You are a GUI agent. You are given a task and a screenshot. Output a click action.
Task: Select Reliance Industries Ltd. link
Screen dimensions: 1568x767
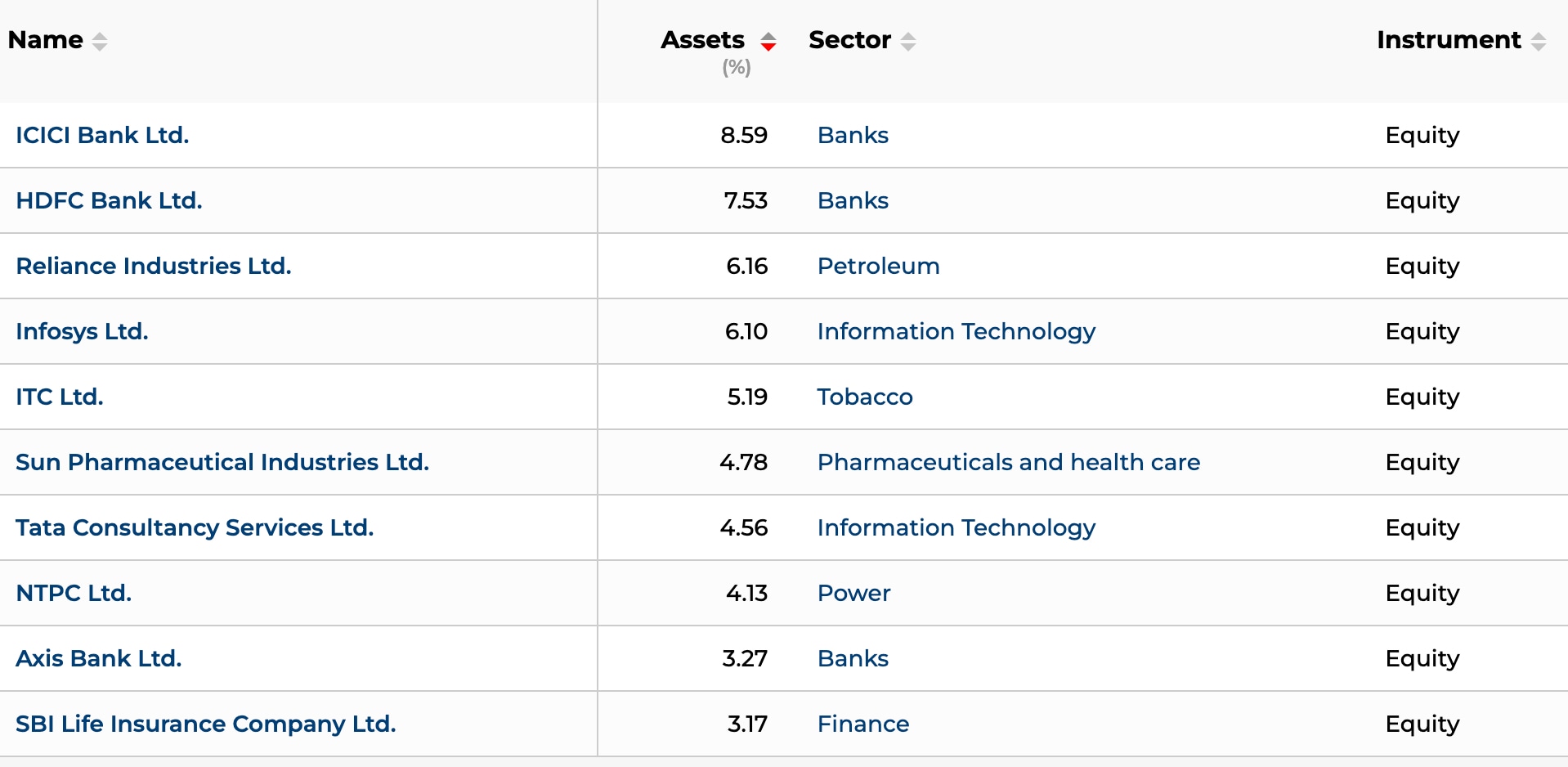click(153, 266)
